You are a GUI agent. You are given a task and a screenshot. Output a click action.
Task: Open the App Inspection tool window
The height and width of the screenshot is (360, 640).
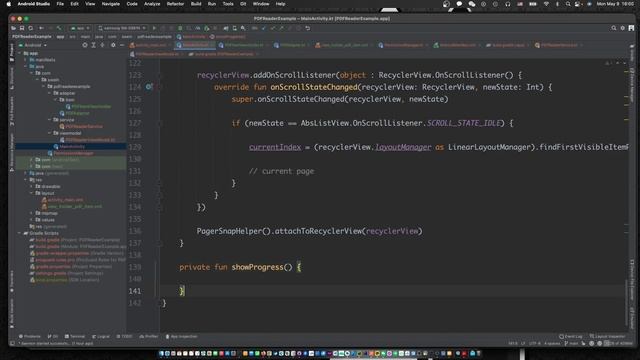181,336
